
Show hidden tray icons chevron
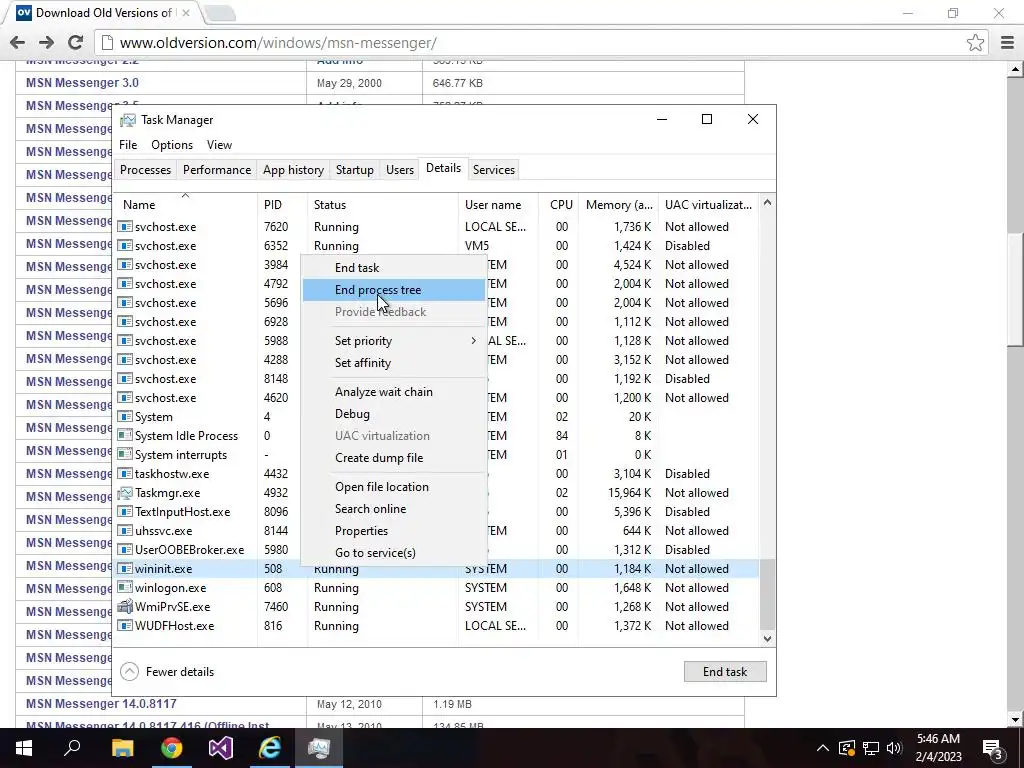(823, 748)
